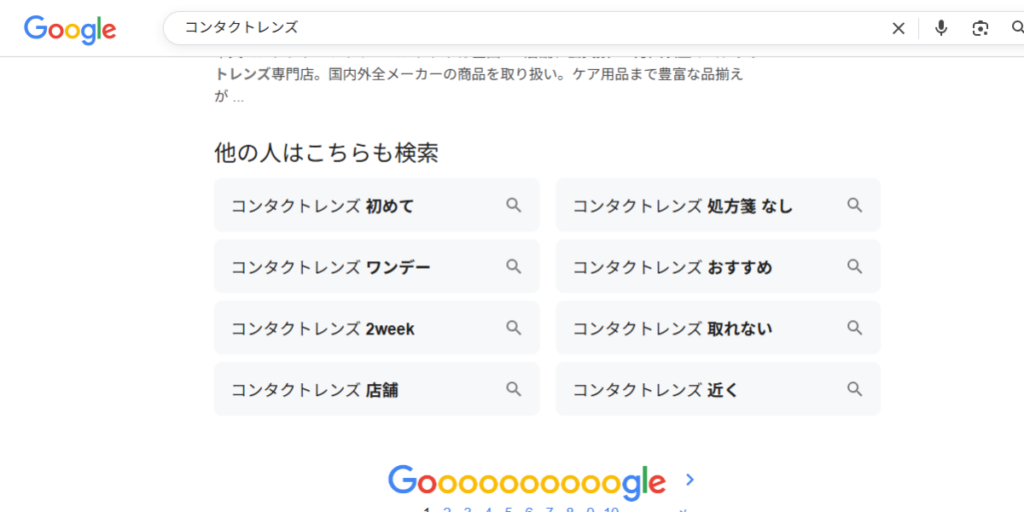Search for コンタクトレンズ おすすめ
Screen dimensions: 1024x512
[x=718, y=266]
